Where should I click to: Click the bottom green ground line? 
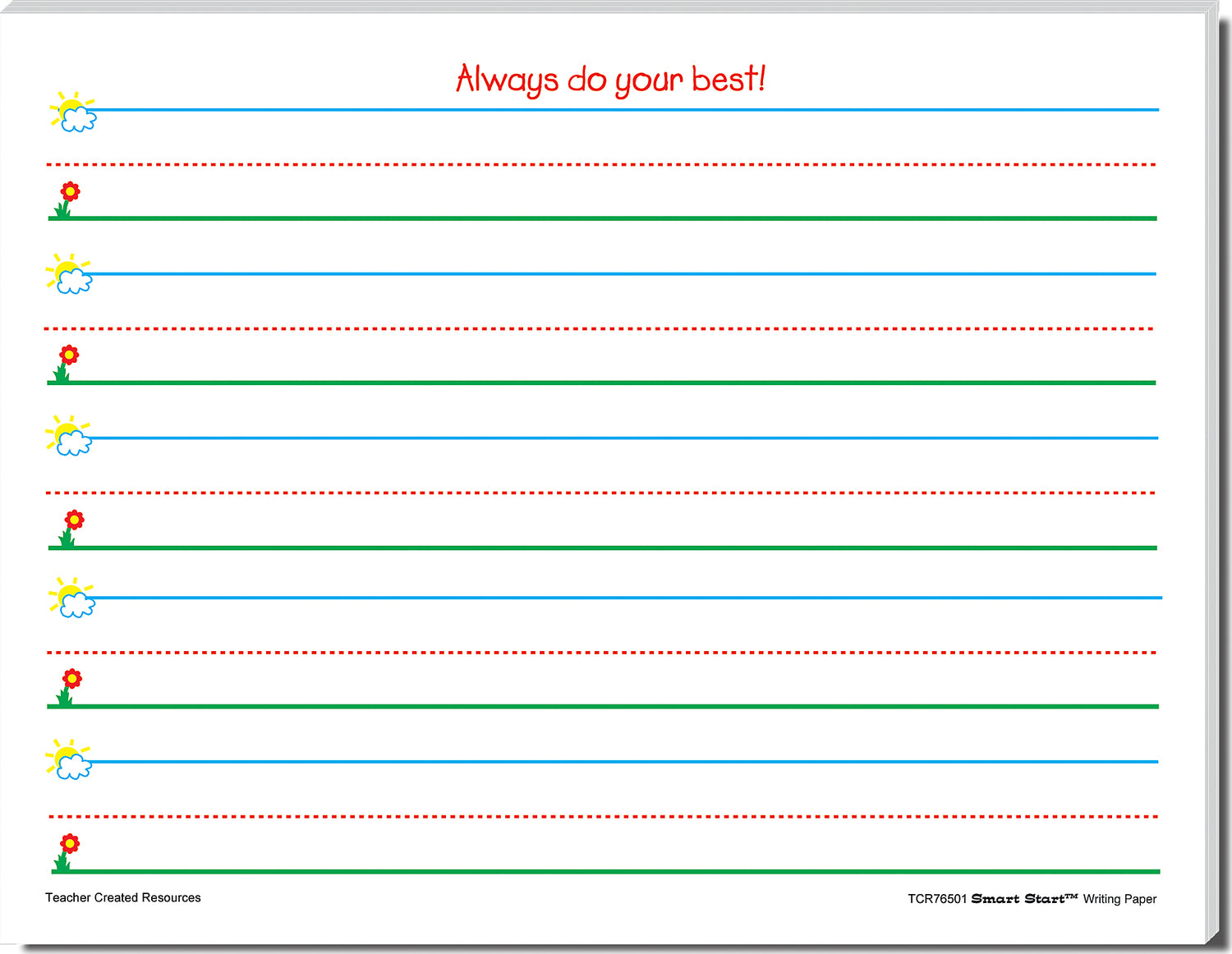[616, 871]
